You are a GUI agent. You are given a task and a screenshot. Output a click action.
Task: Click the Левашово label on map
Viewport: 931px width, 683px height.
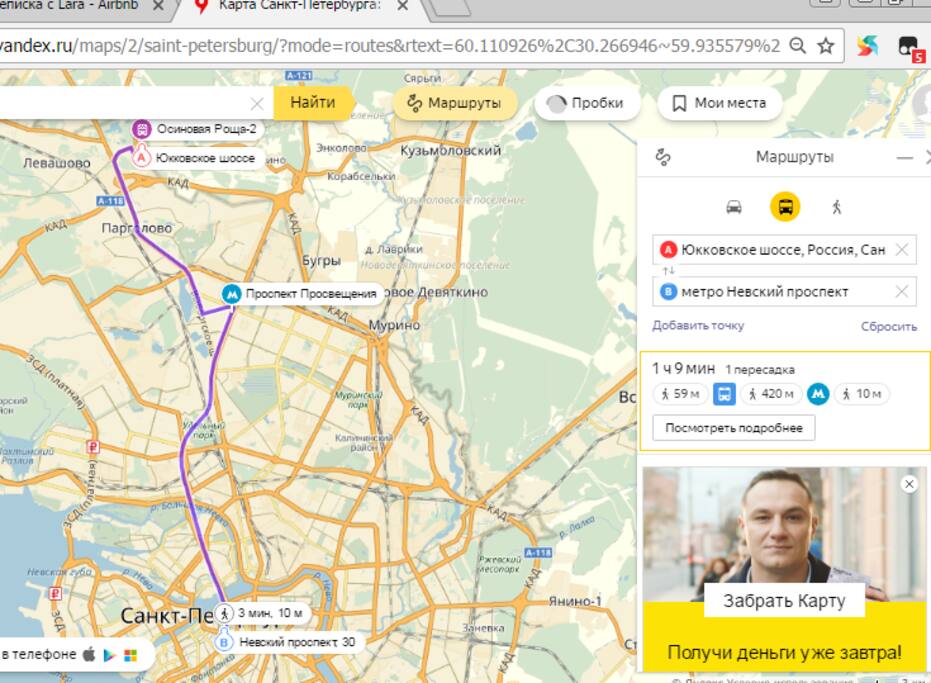point(57,163)
